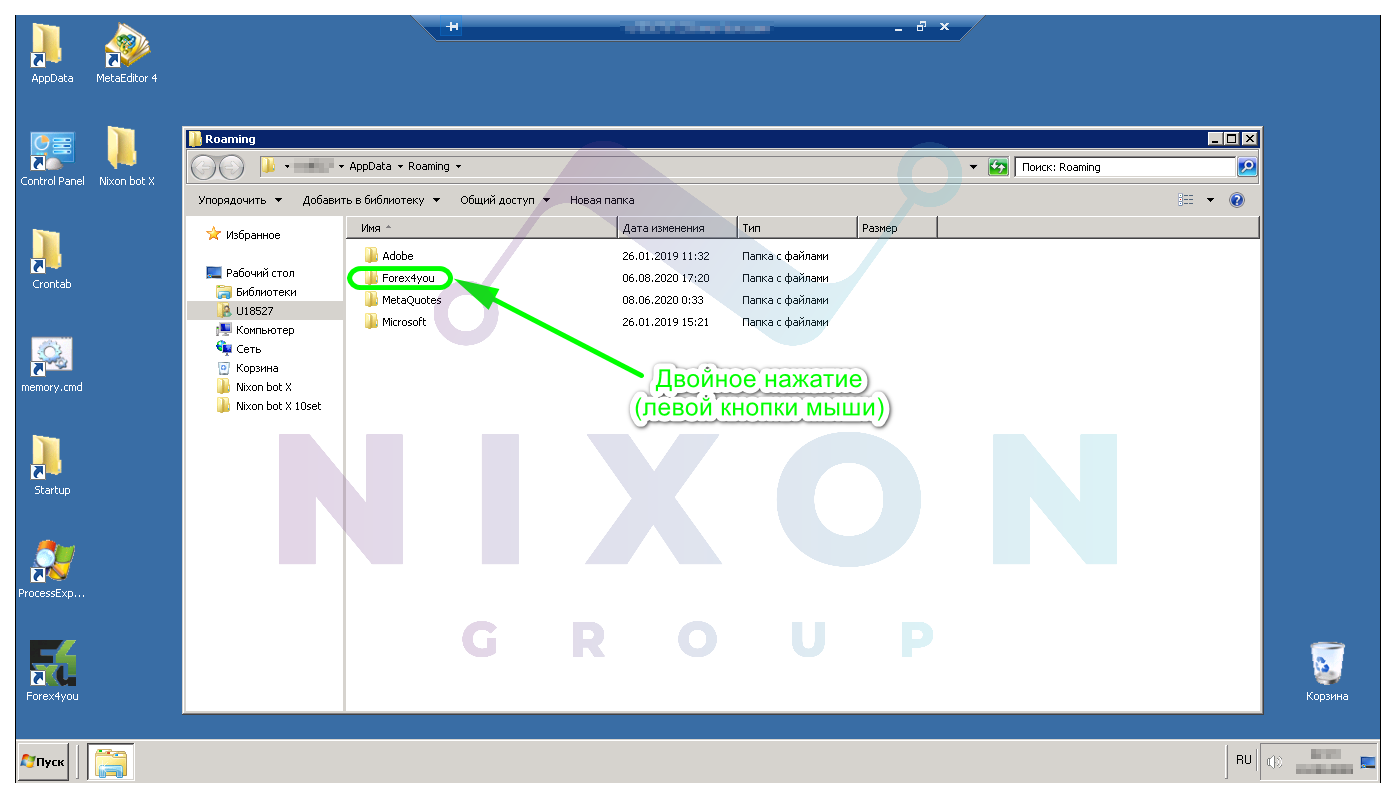Select the ProcessExp desktop shortcut
The height and width of the screenshot is (798, 1396).
[x=52, y=568]
